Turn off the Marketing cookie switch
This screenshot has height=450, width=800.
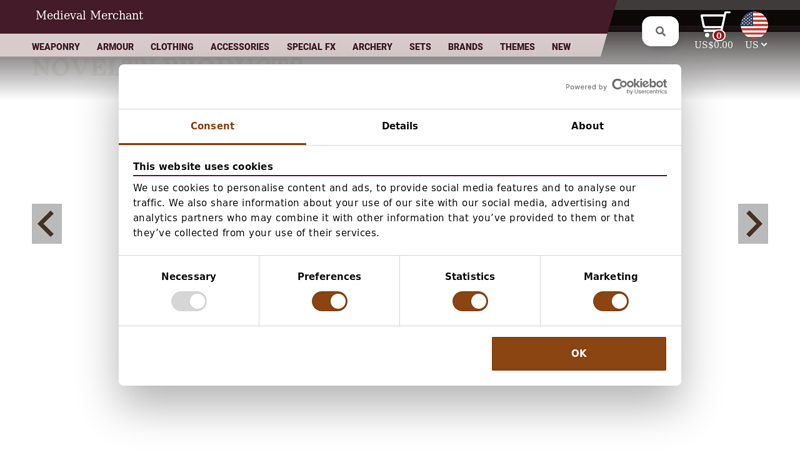(x=611, y=302)
